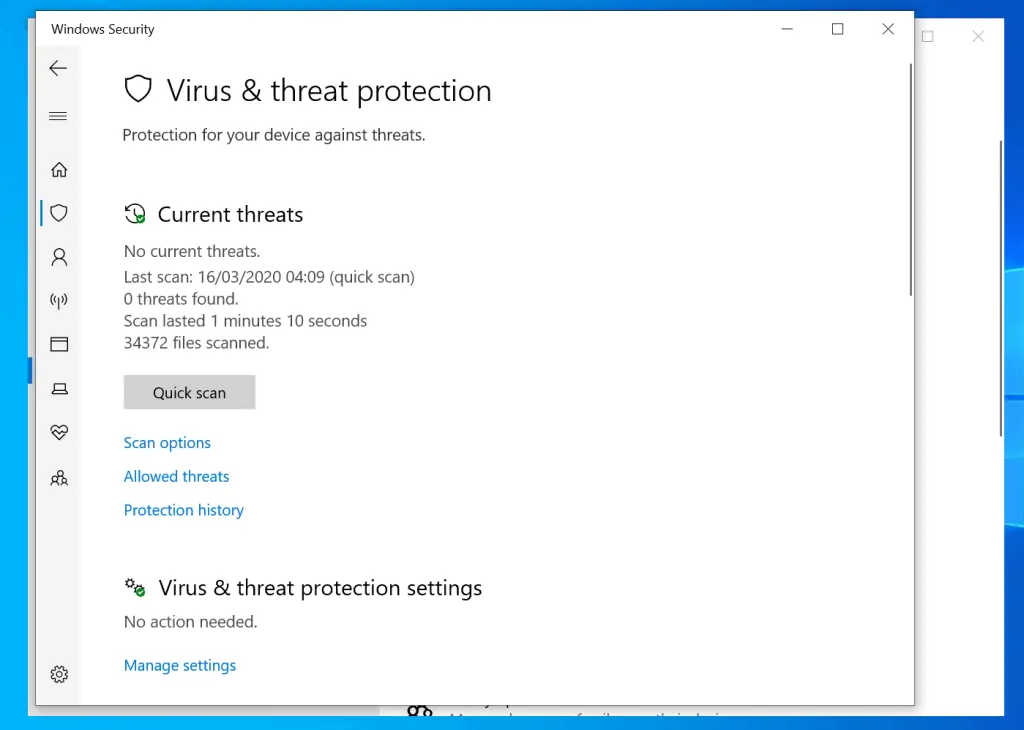Open Windows Security settings gear

click(x=58, y=674)
